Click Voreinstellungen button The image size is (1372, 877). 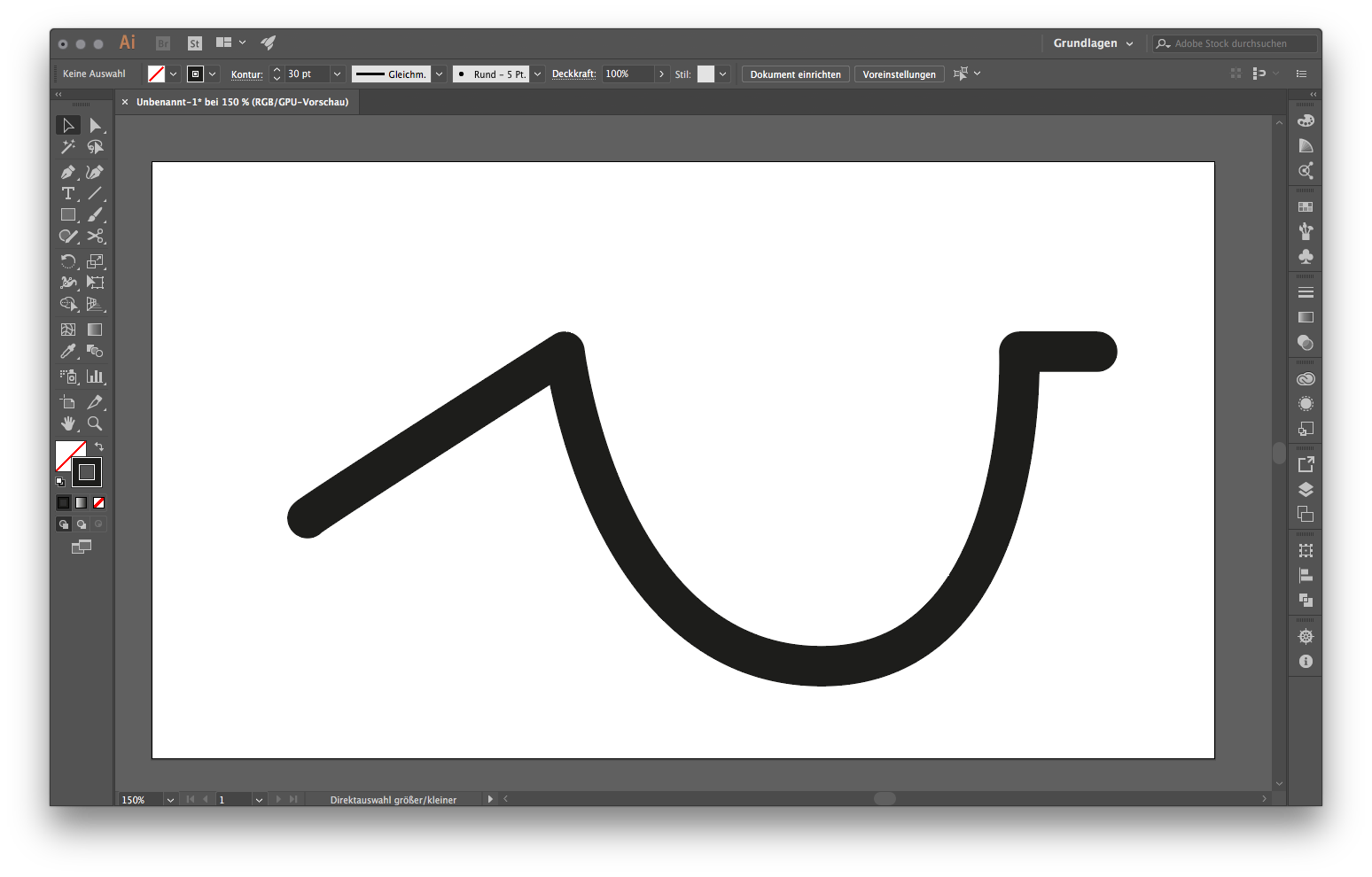899,74
